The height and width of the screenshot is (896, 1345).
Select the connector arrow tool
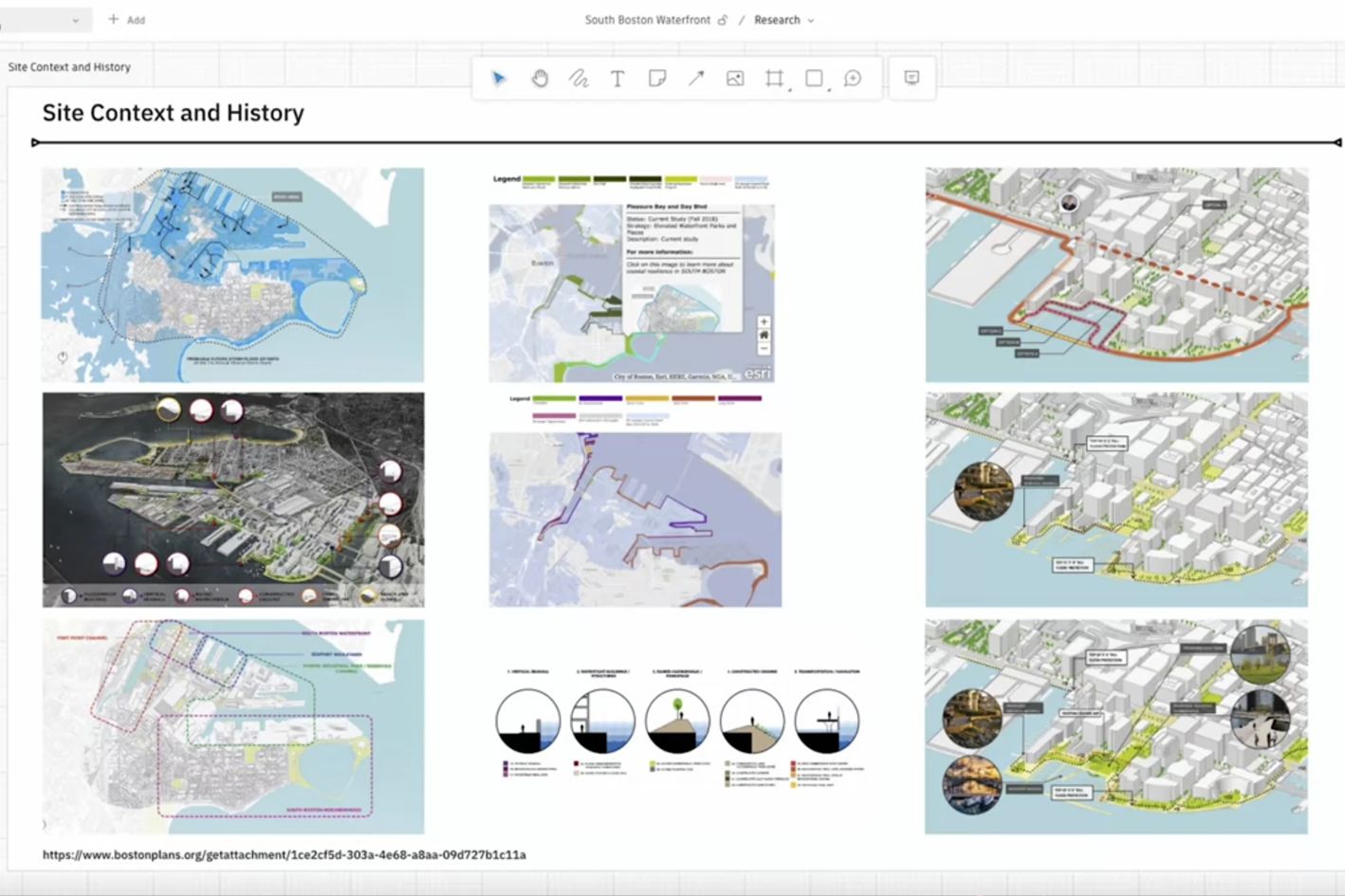click(696, 78)
